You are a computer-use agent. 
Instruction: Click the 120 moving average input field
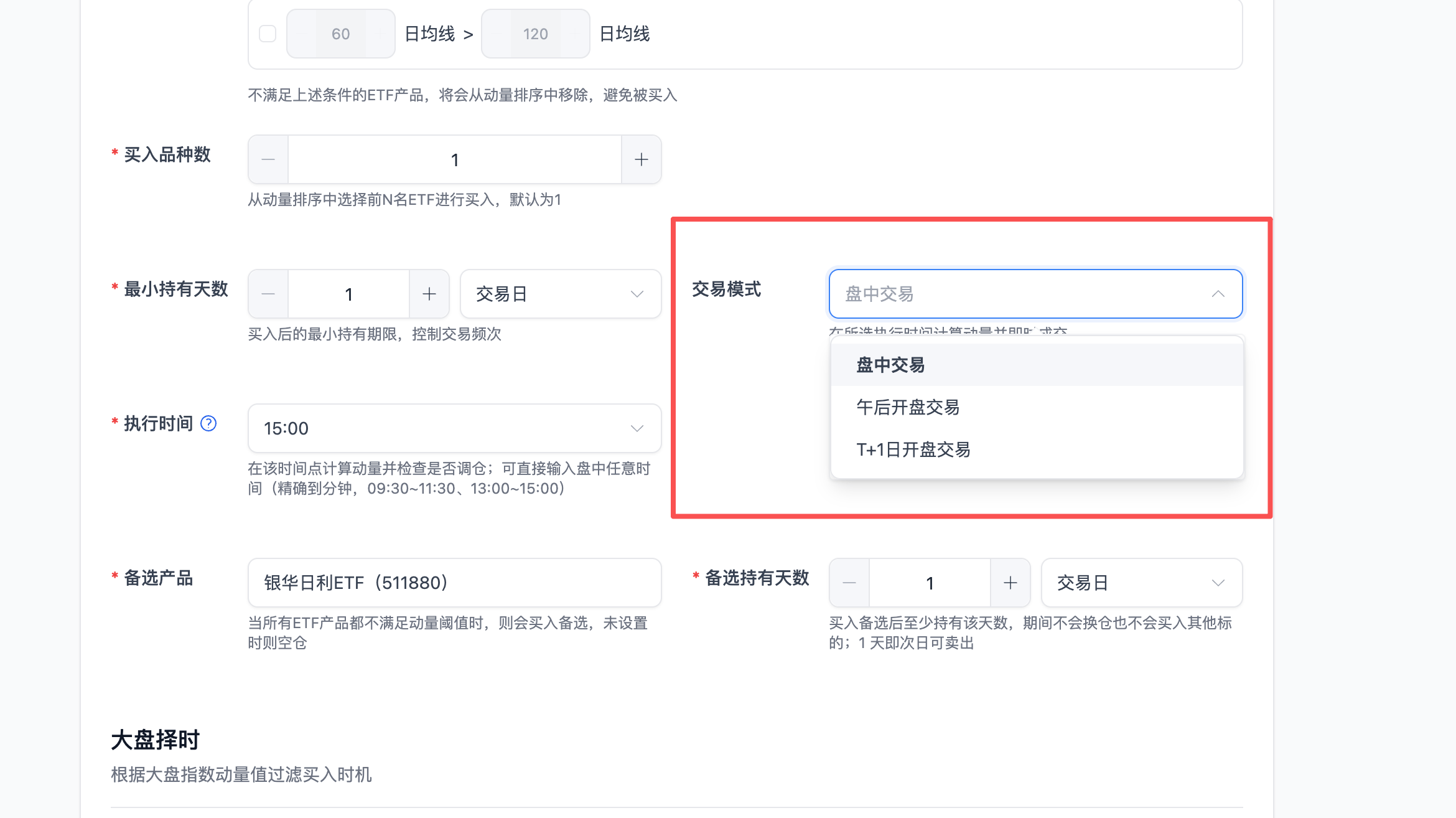[535, 34]
